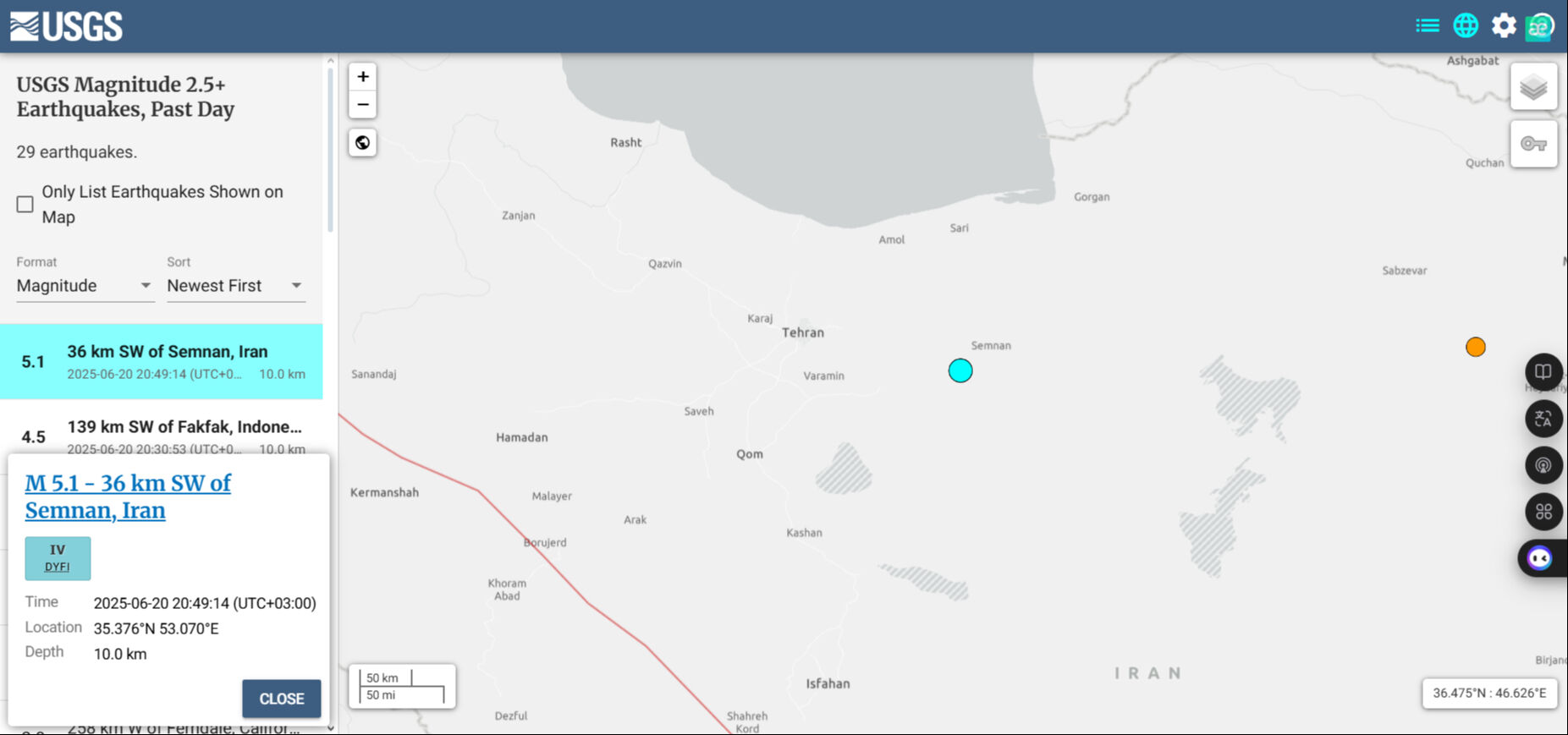Open the assistant face floating button
1568x735 pixels.
1542,558
